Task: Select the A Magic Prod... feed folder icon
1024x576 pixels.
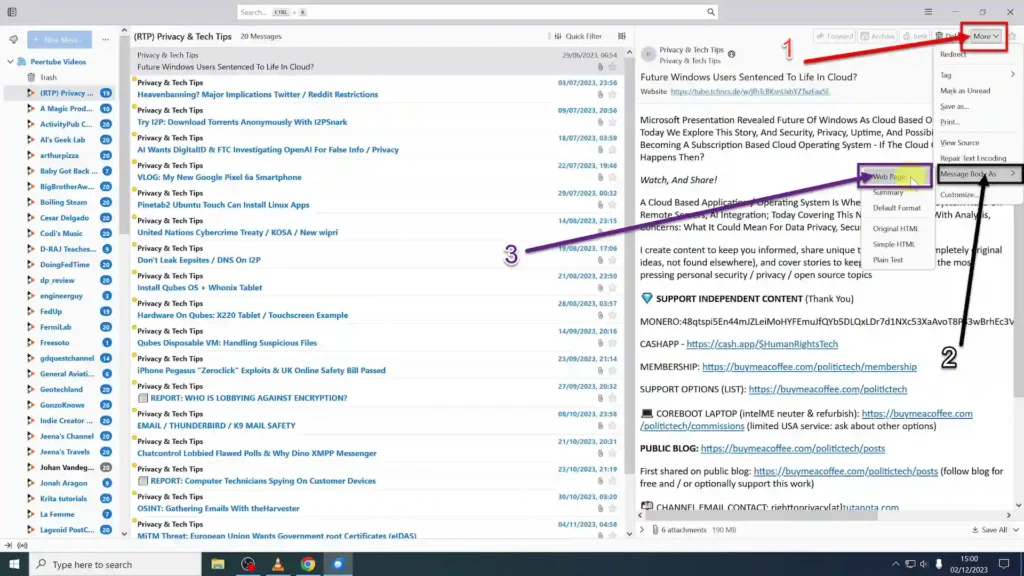Action: click(31, 108)
